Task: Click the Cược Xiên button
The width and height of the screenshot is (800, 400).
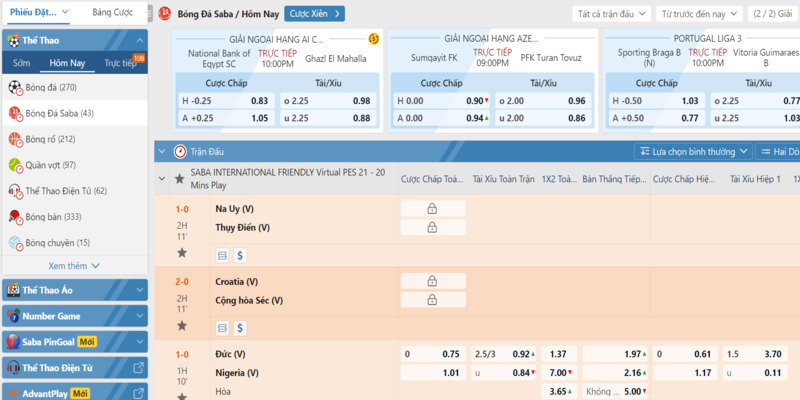Action: click(x=313, y=14)
